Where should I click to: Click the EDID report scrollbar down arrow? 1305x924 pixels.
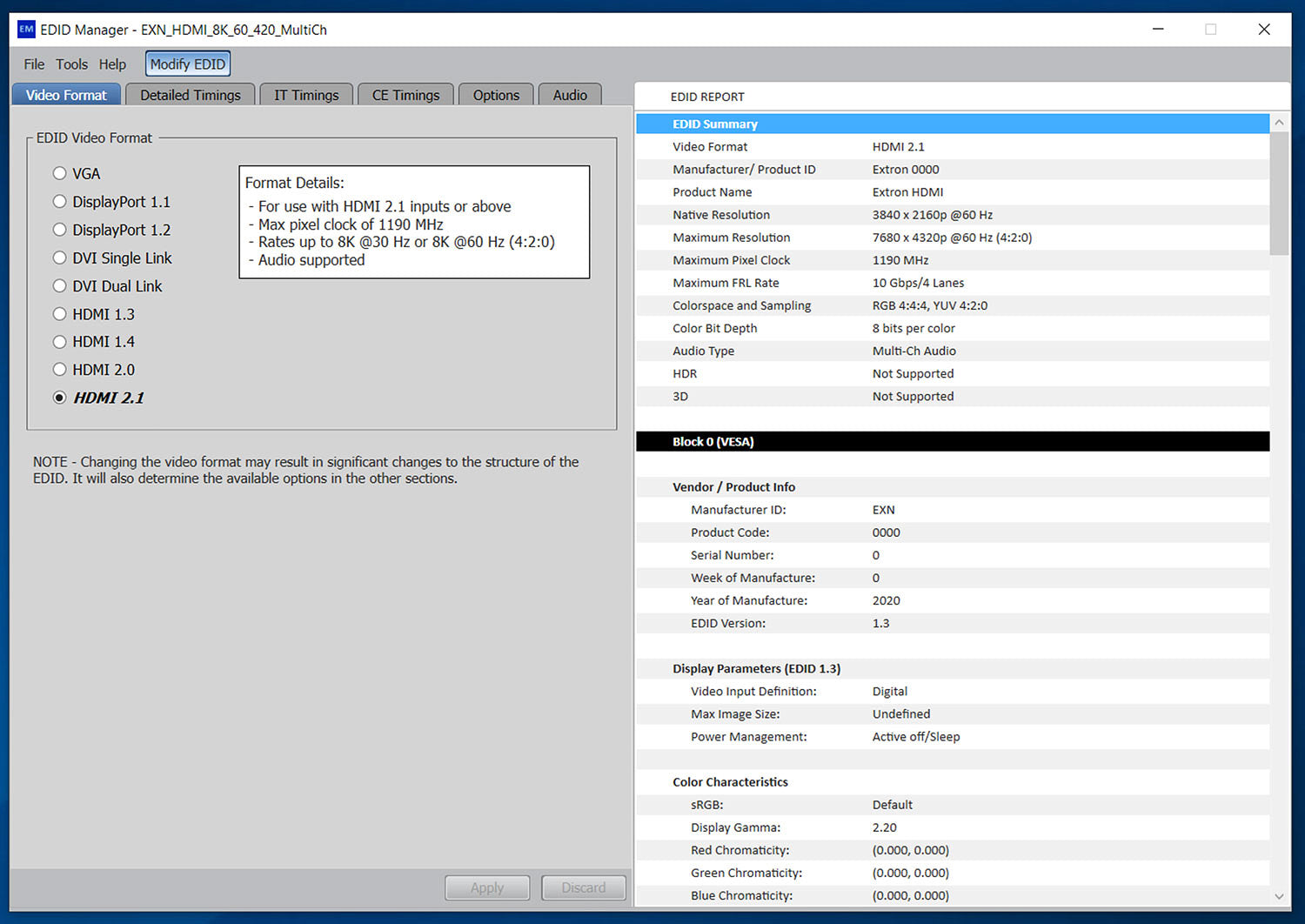click(x=1279, y=896)
